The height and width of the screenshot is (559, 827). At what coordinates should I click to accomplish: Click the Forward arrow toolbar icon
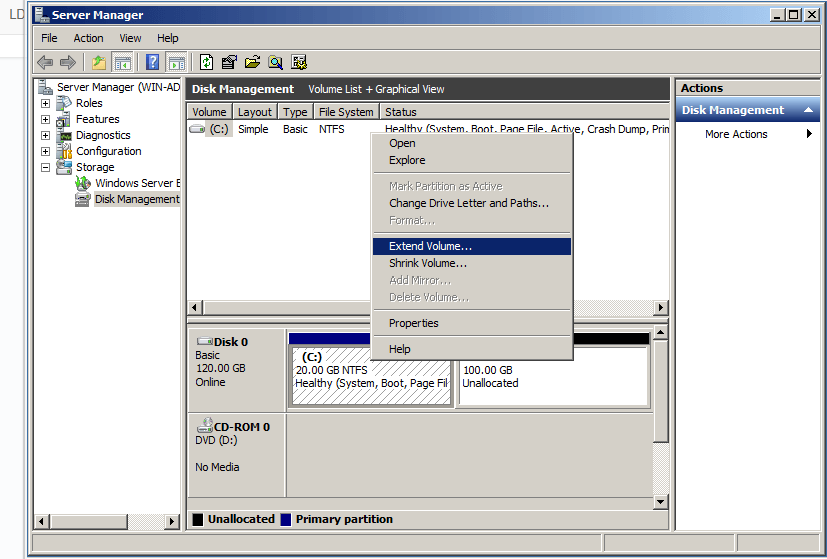[x=68, y=63]
